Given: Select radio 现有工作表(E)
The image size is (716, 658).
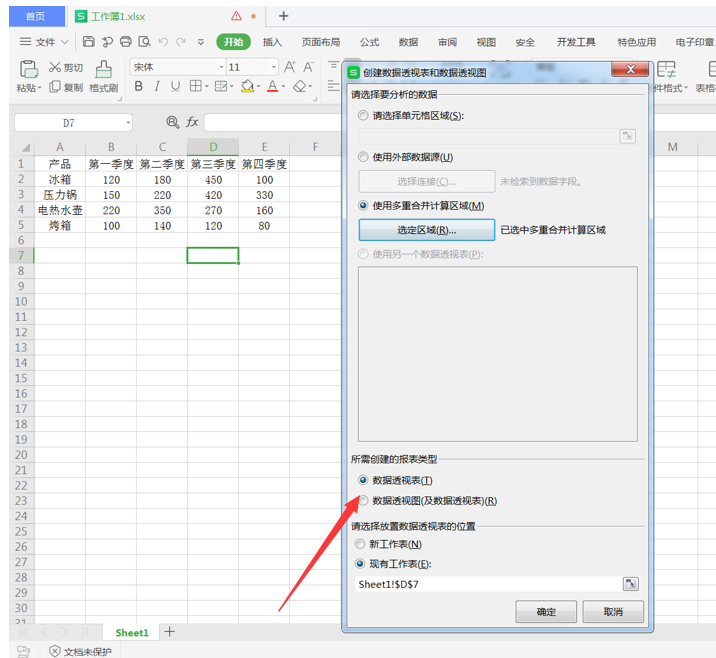Looking at the screenshot, I should (x=360, y=564).
